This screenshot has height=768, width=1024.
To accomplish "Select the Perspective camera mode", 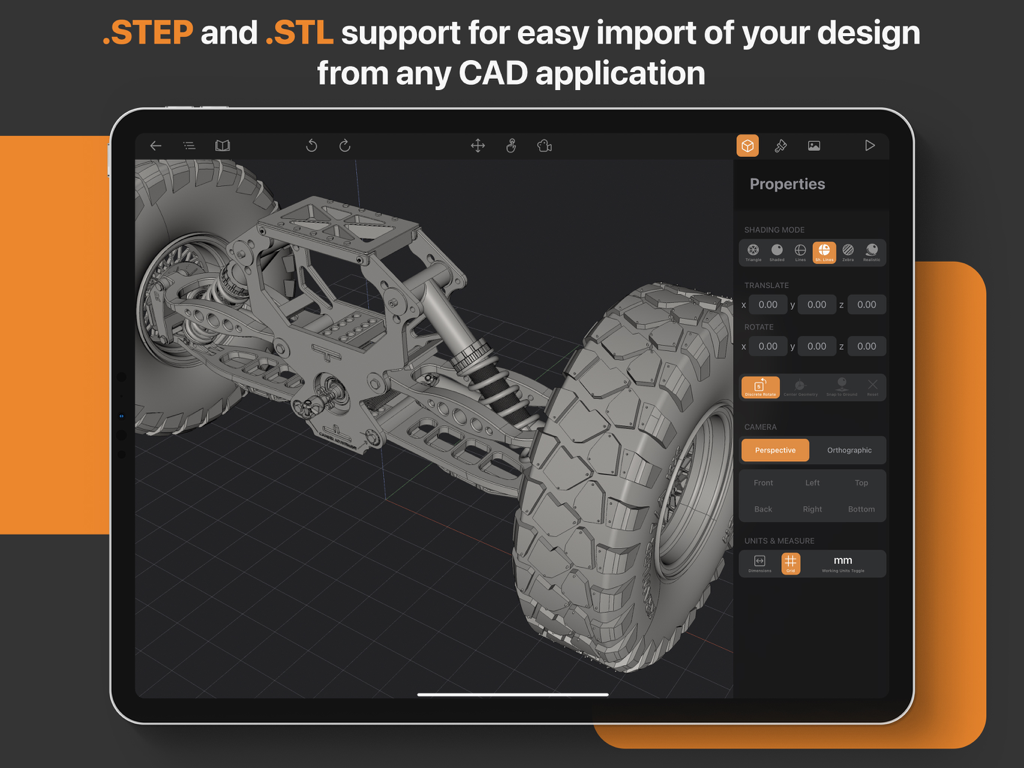I will (x=775, y=450).
